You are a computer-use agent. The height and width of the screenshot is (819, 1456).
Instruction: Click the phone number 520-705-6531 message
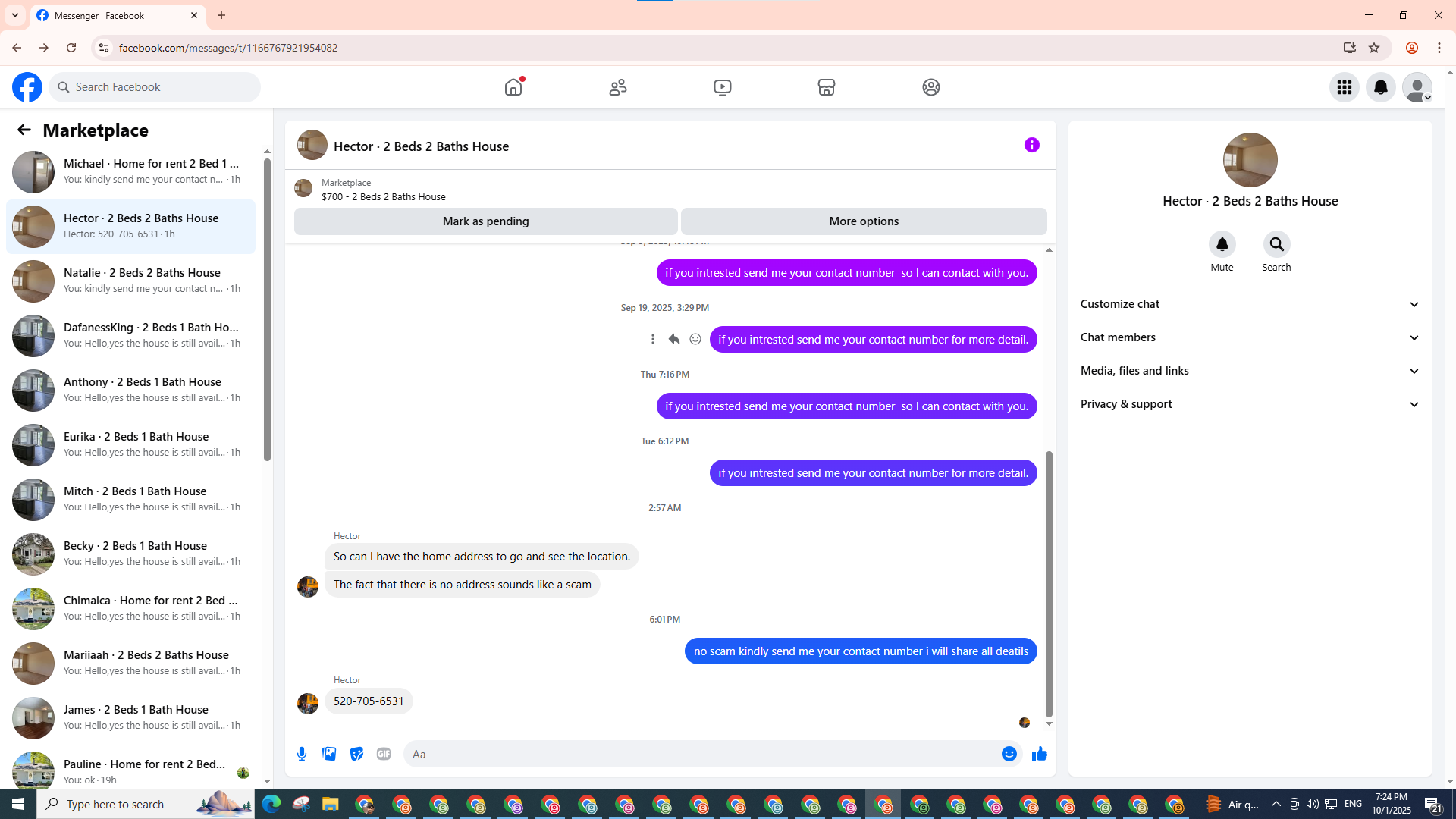pos(369,701)
